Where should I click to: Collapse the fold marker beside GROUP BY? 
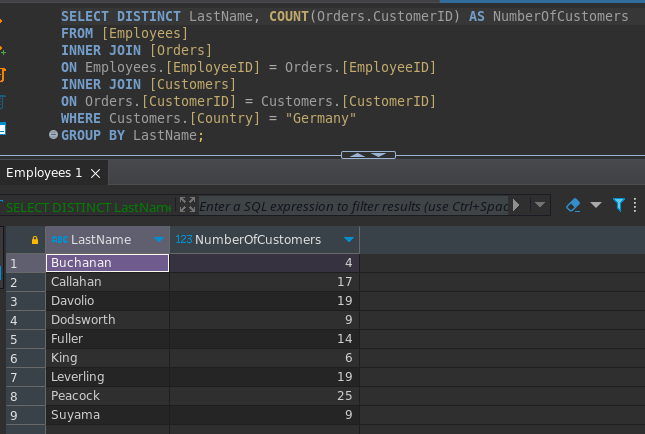point(53,135)
